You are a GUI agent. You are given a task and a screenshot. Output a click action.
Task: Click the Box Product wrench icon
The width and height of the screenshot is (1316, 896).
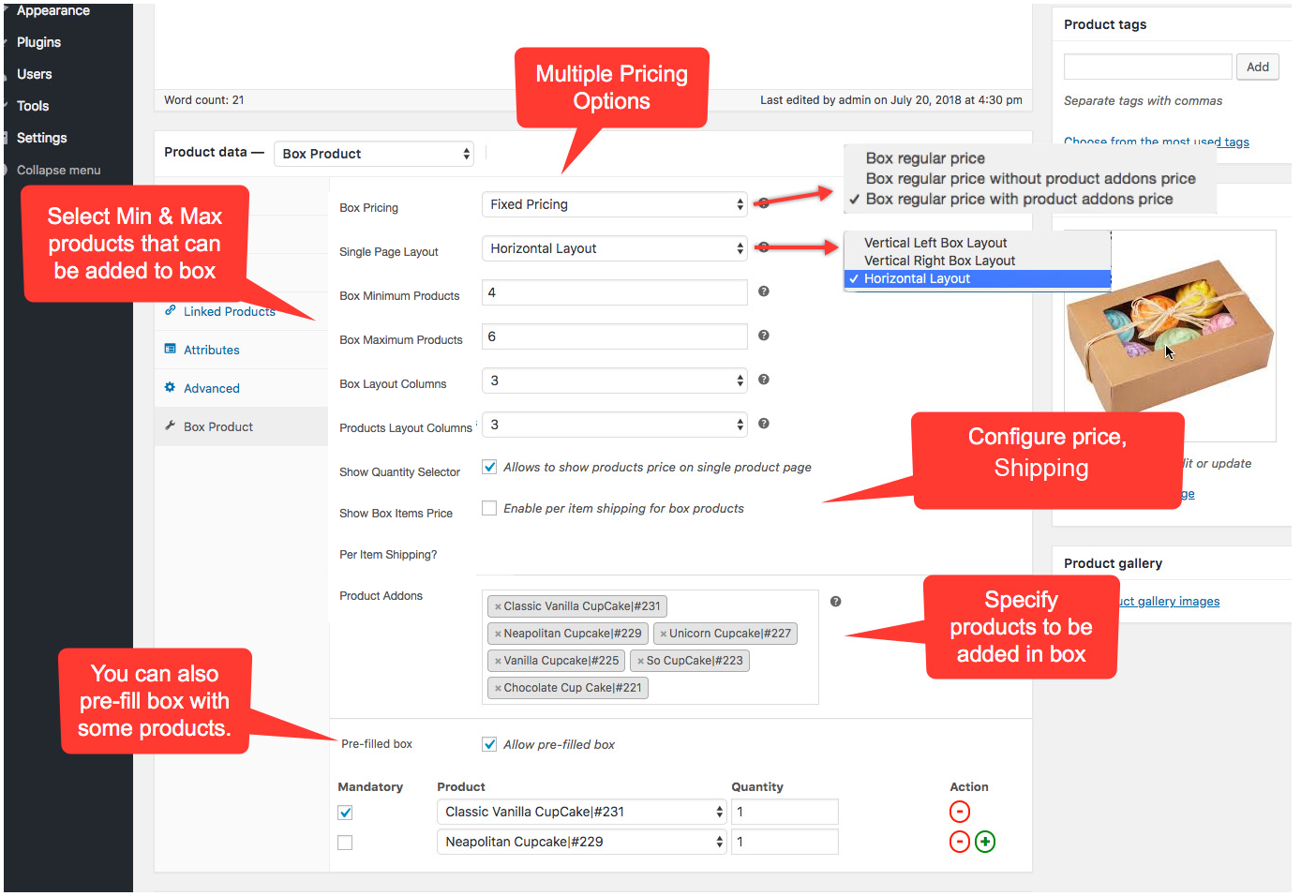click(x=171, y=426)
